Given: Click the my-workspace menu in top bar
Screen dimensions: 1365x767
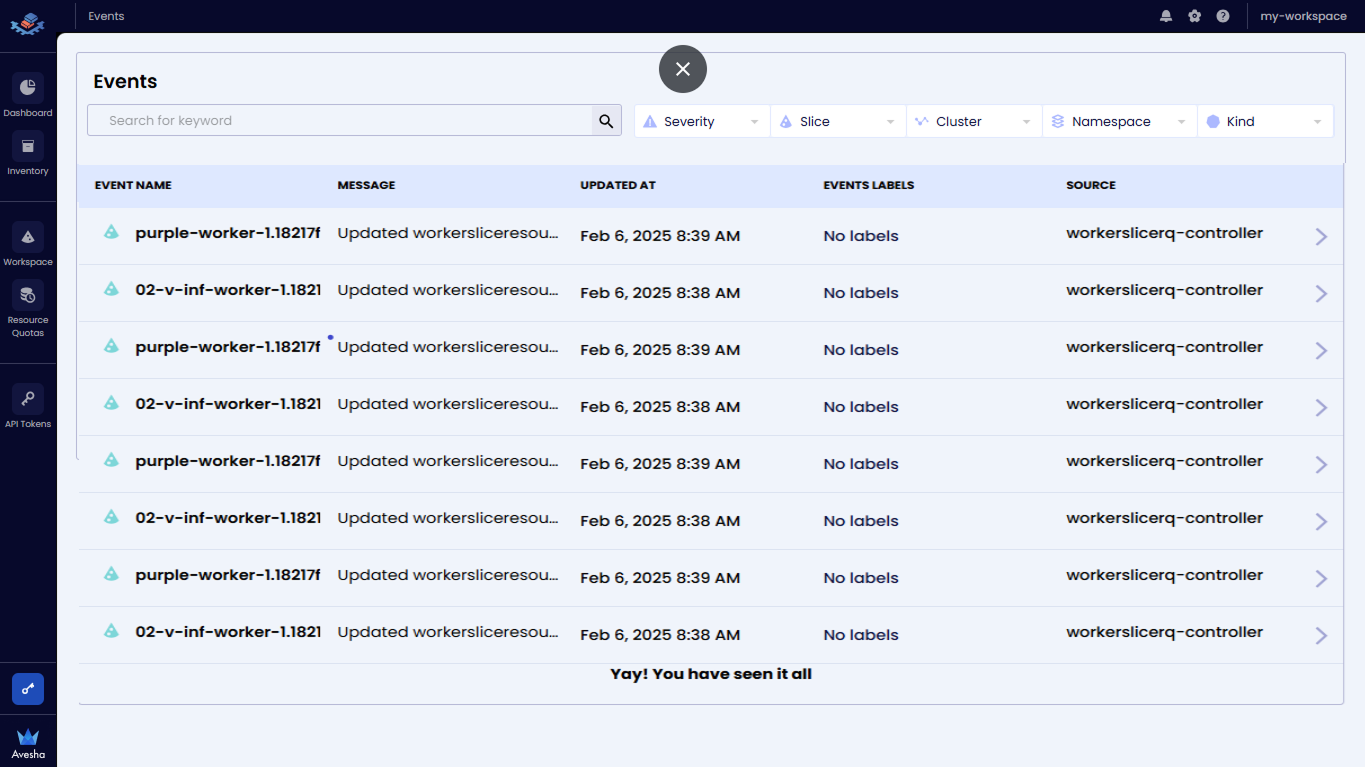Looking at the screenshot, I should click(1303, 16).
